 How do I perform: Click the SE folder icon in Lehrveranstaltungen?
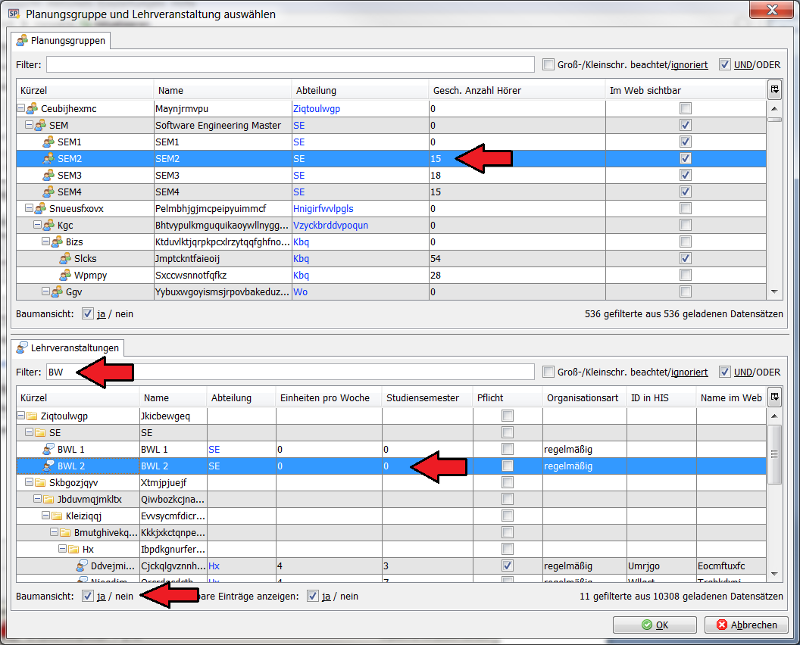tap(40, 433)
